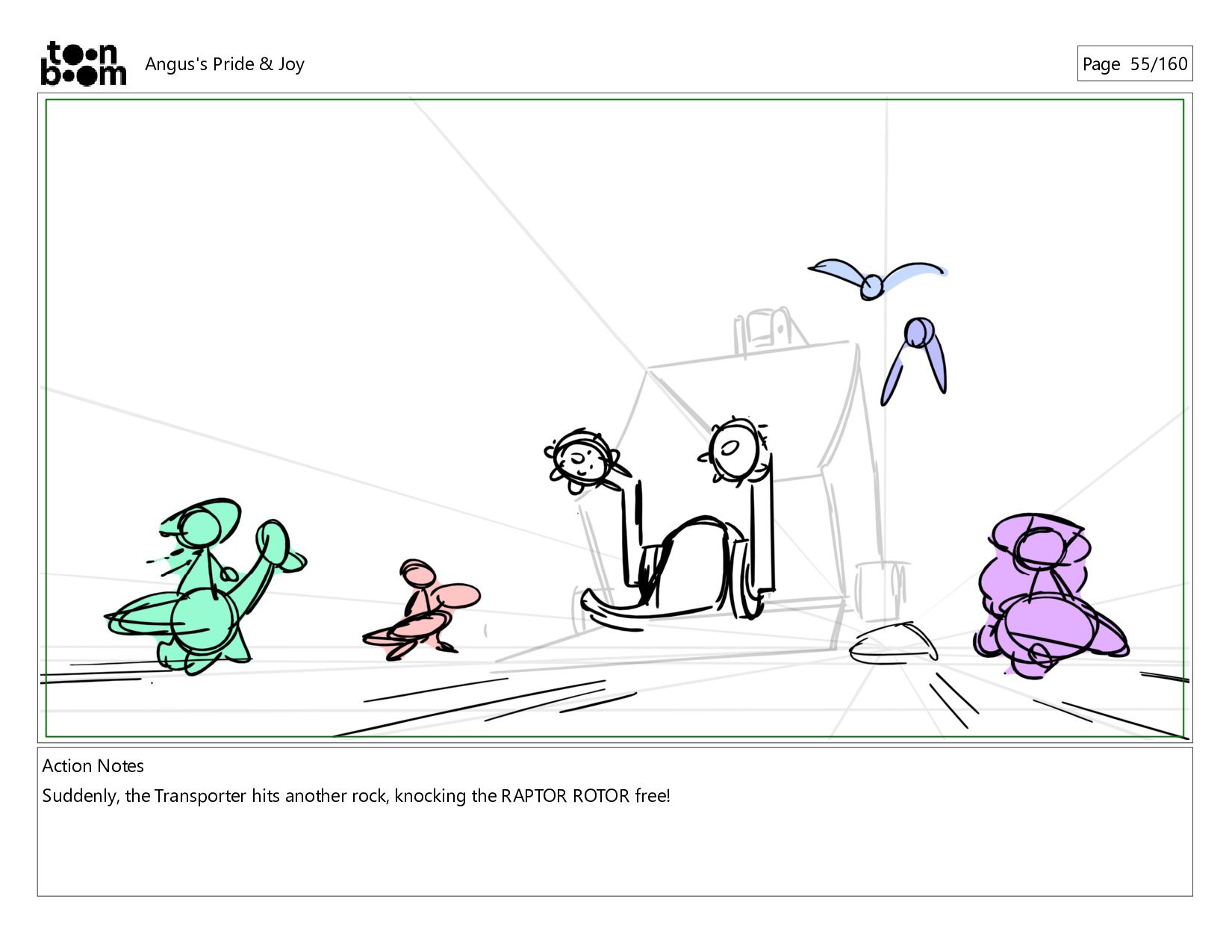Click the 'Page 55/160' page indicator box
The image size is (1232, 952).
(1134, 63)
